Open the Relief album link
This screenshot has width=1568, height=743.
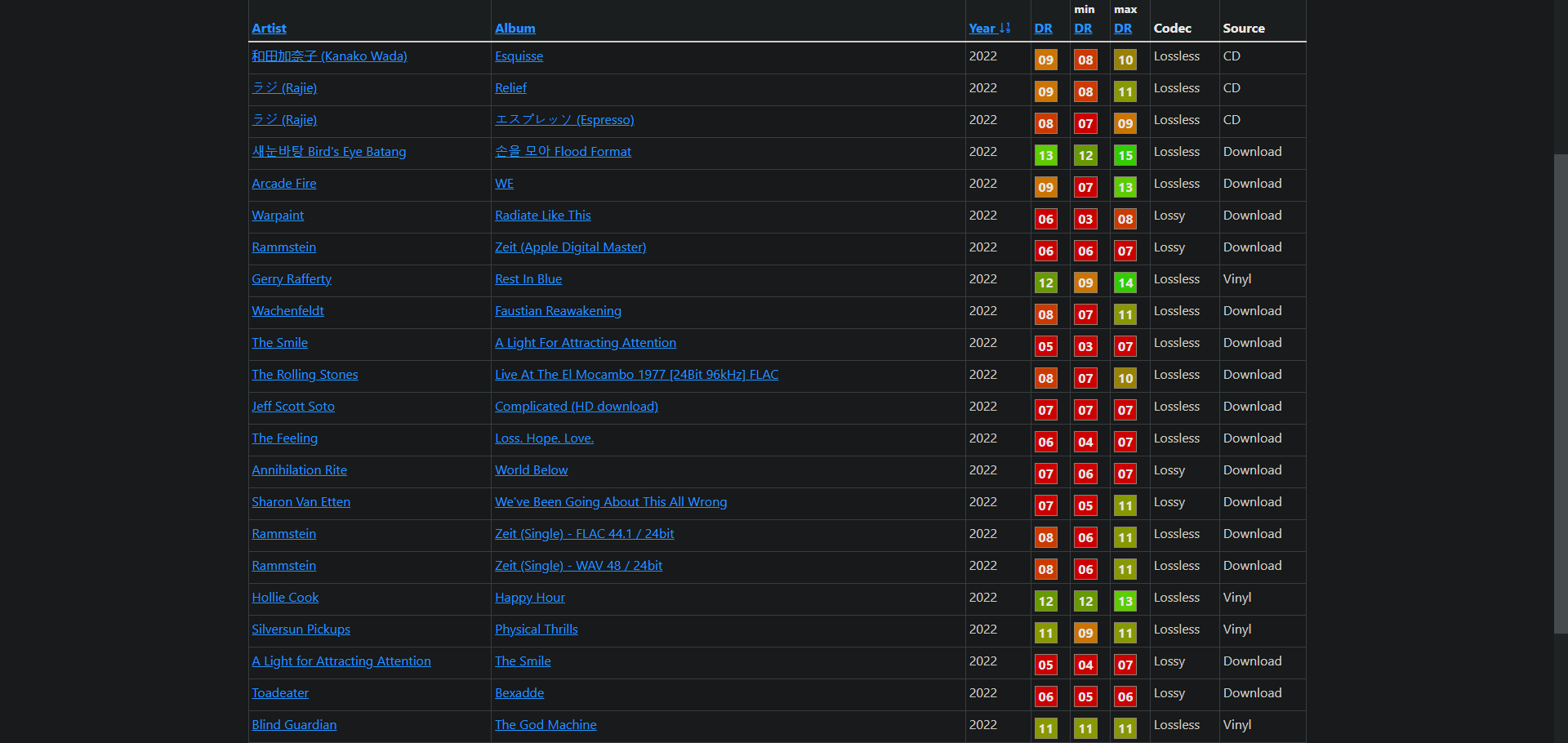pyautogui.click(x=510, y=88)
